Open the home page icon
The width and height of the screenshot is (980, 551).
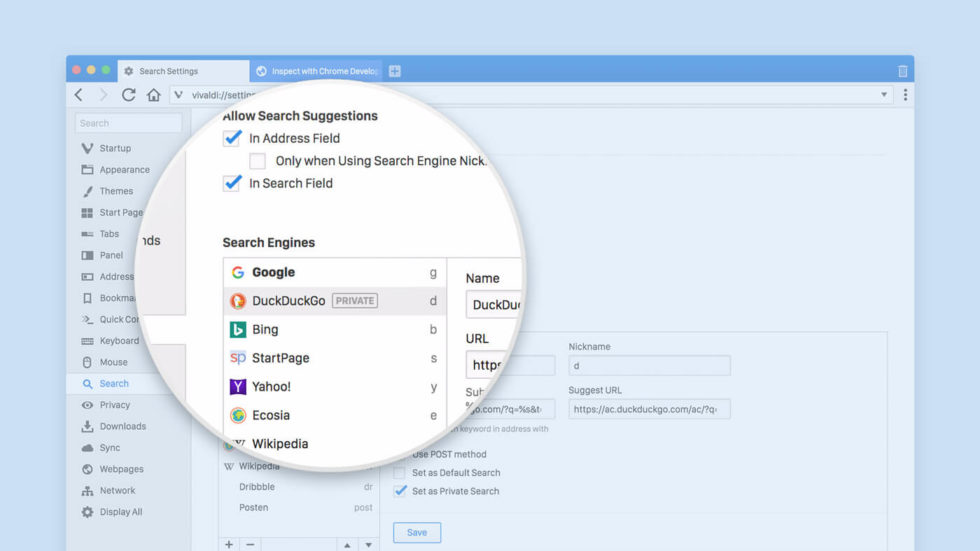(153, 95)
